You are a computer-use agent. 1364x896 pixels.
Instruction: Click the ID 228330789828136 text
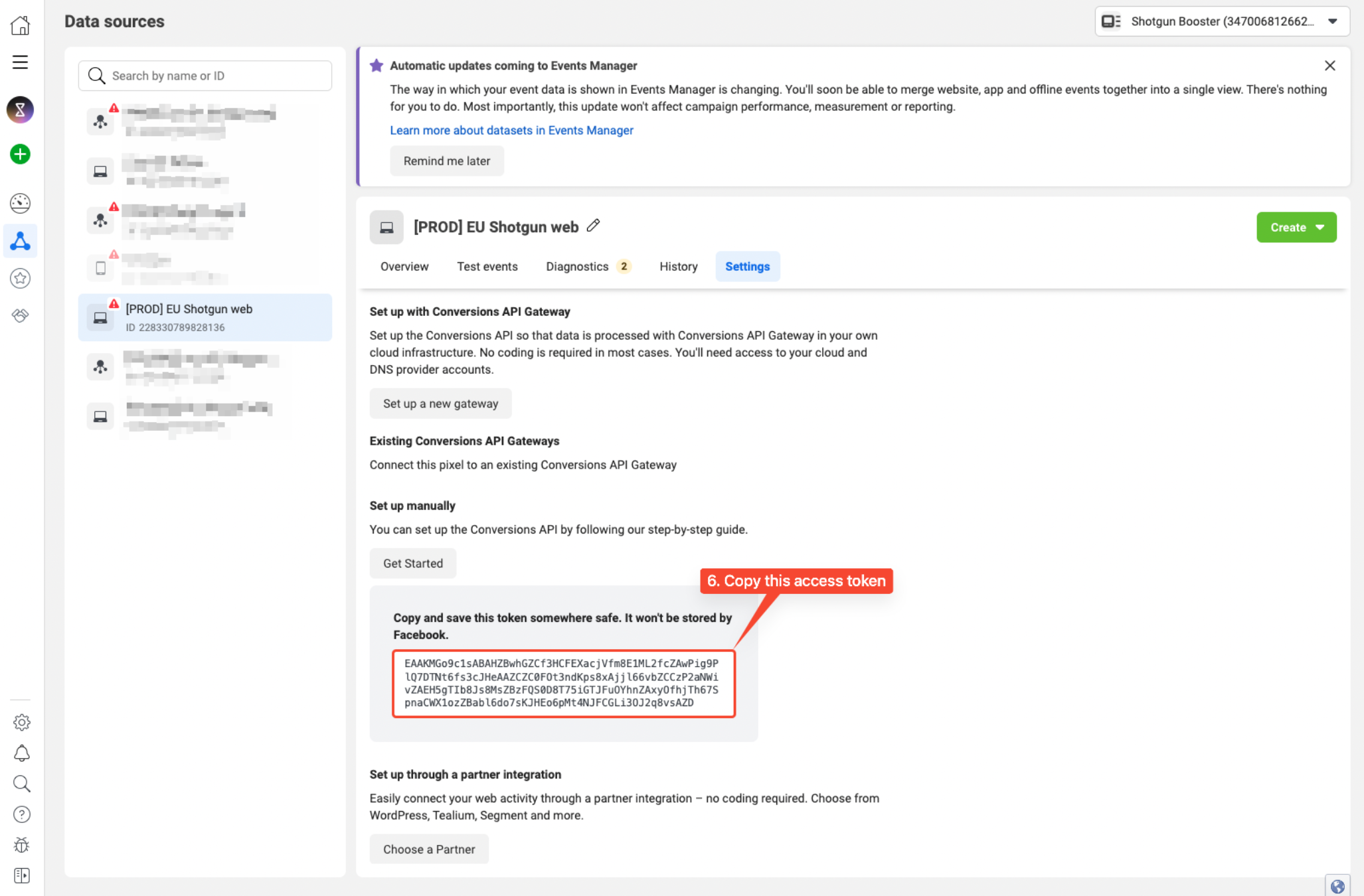(175, 327)
